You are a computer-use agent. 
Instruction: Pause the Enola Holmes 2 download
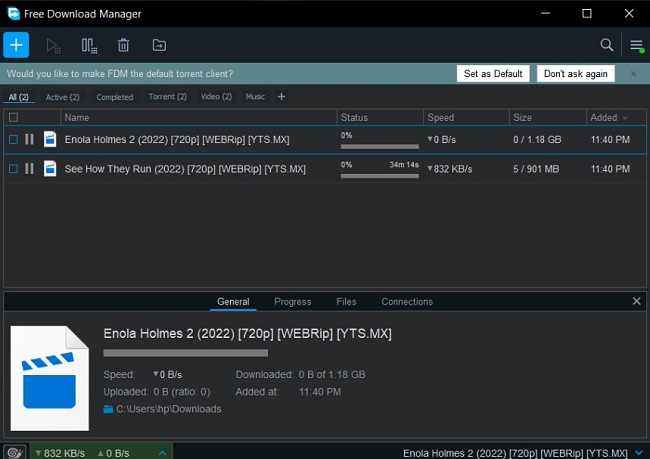[29, 139]
